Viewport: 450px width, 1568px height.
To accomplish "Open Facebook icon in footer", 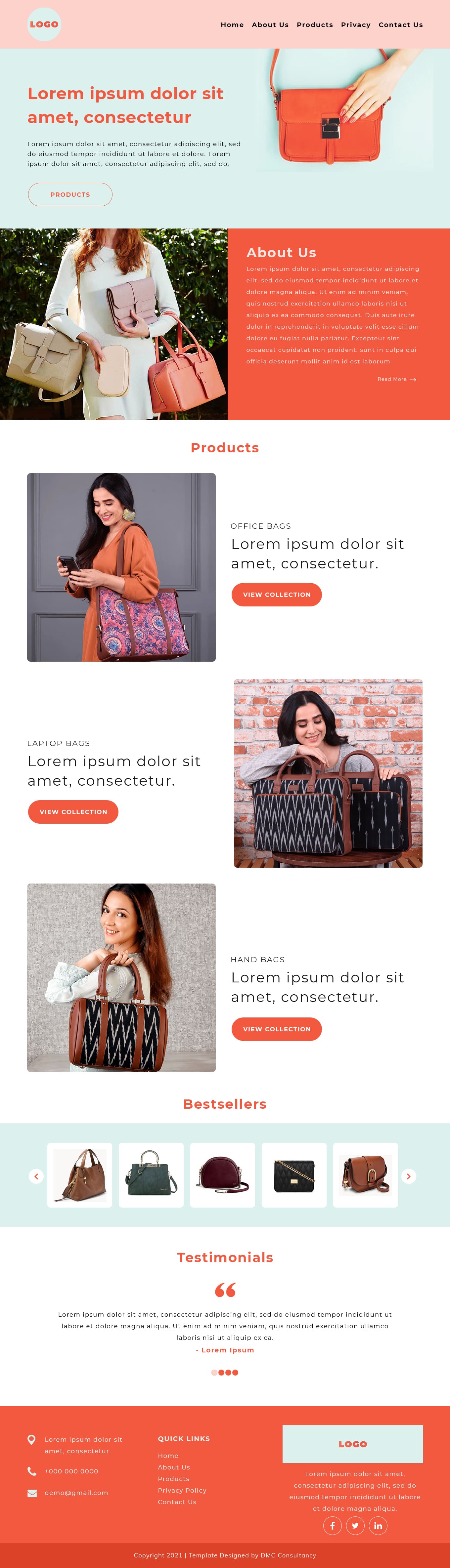I will tap(333, 1525).
